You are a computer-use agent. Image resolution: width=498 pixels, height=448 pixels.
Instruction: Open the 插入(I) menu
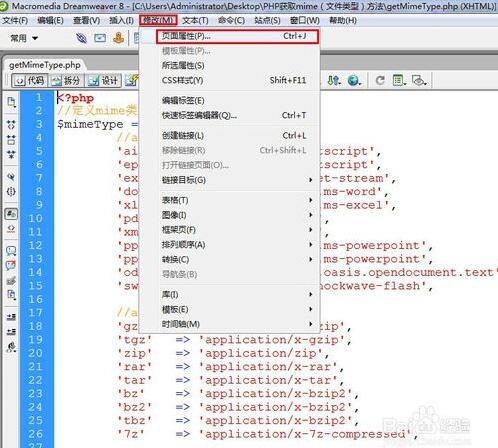coord(121,21)
